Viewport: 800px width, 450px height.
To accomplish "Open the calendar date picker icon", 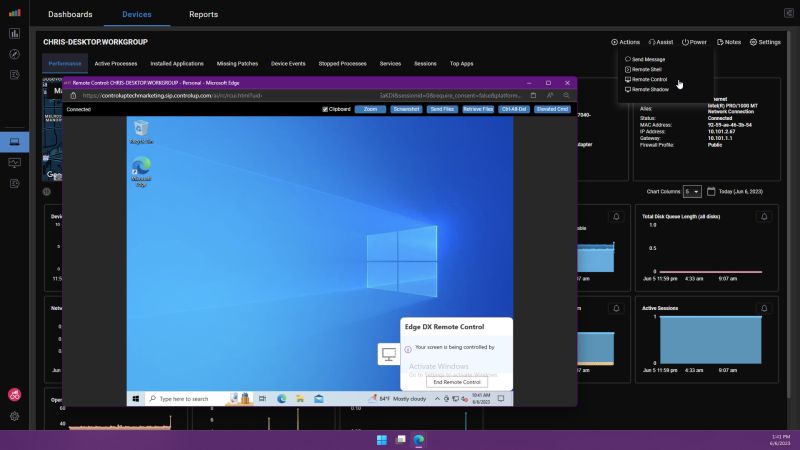I will point(711,192).
